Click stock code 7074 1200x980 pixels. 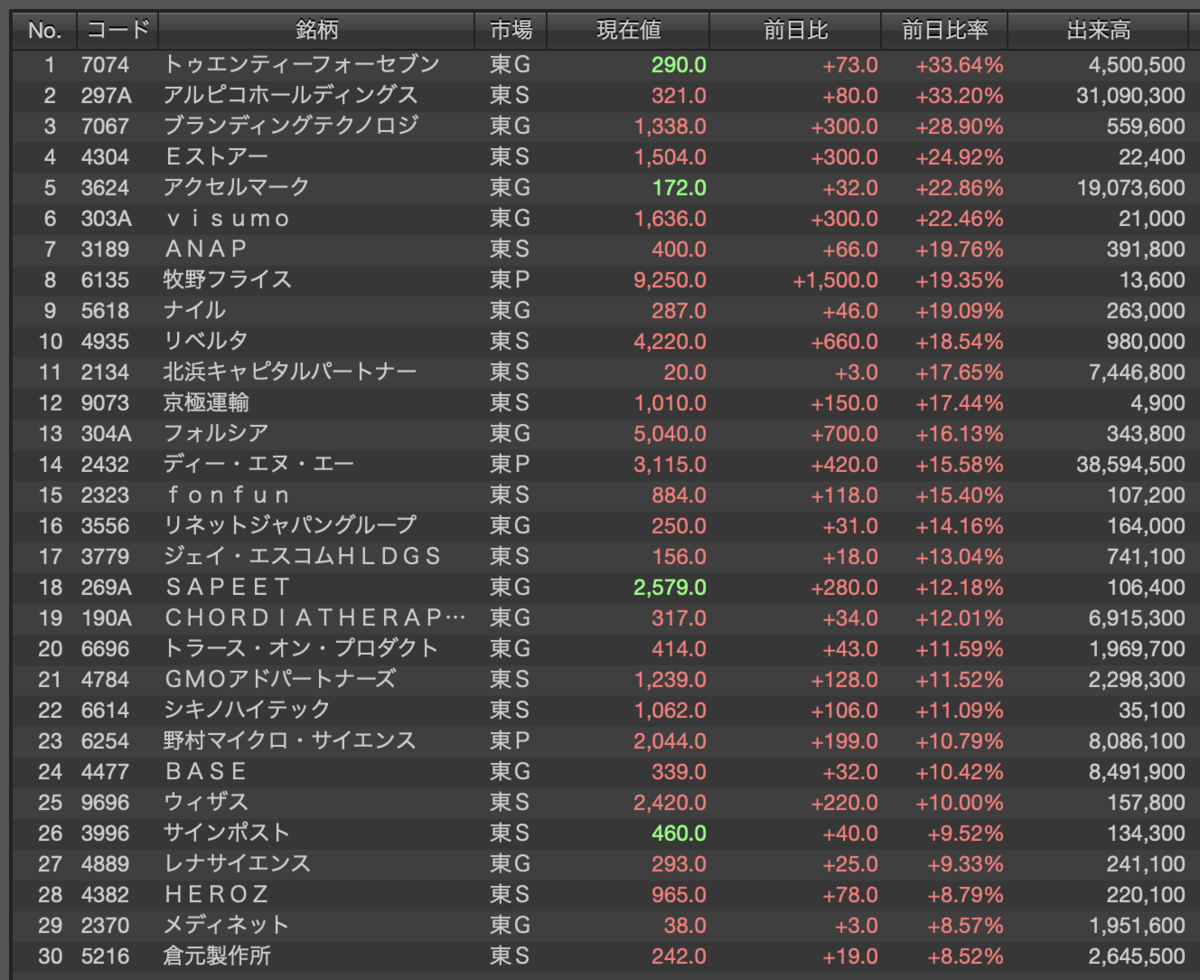104,65
